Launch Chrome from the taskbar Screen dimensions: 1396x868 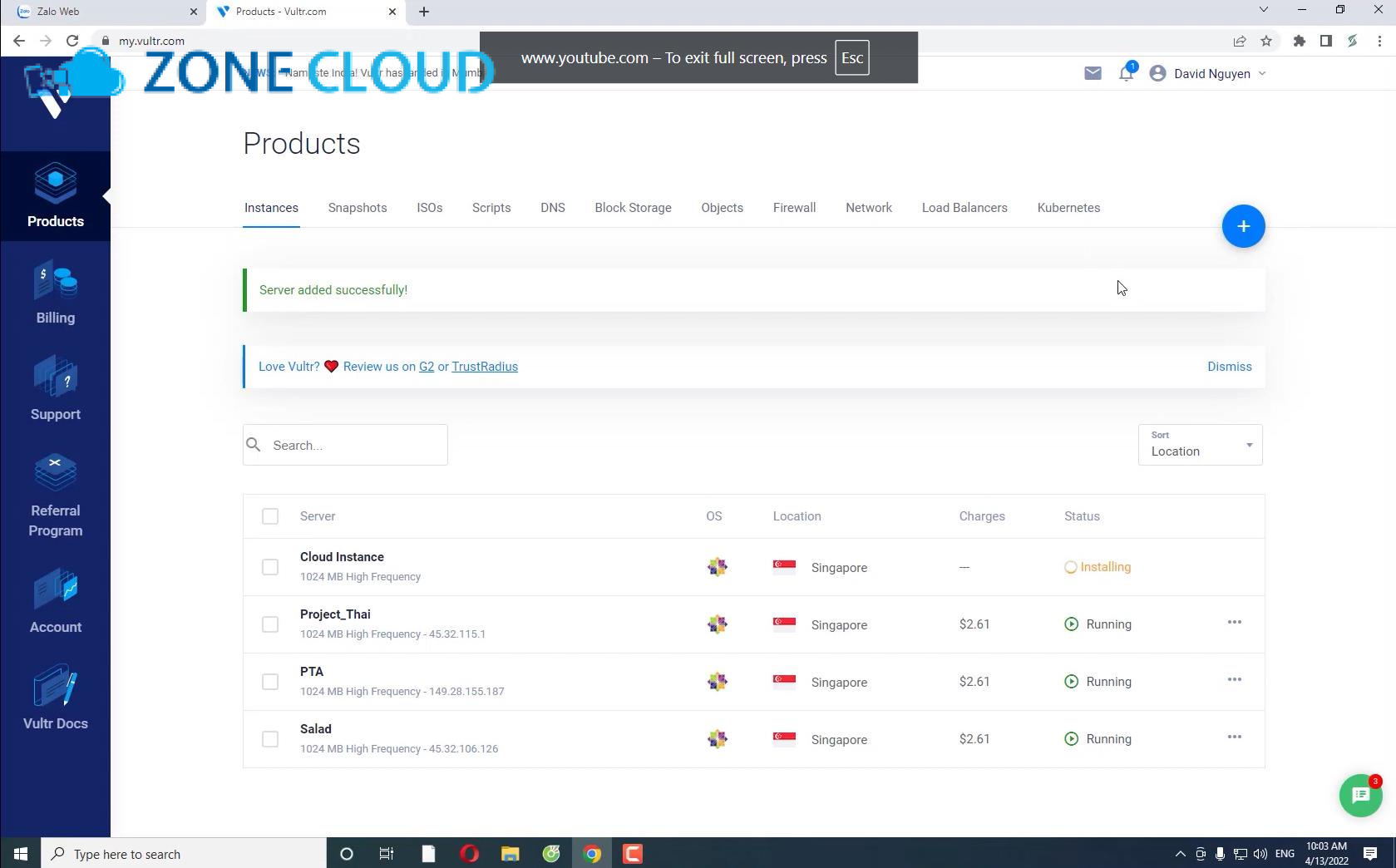point(592,853)
